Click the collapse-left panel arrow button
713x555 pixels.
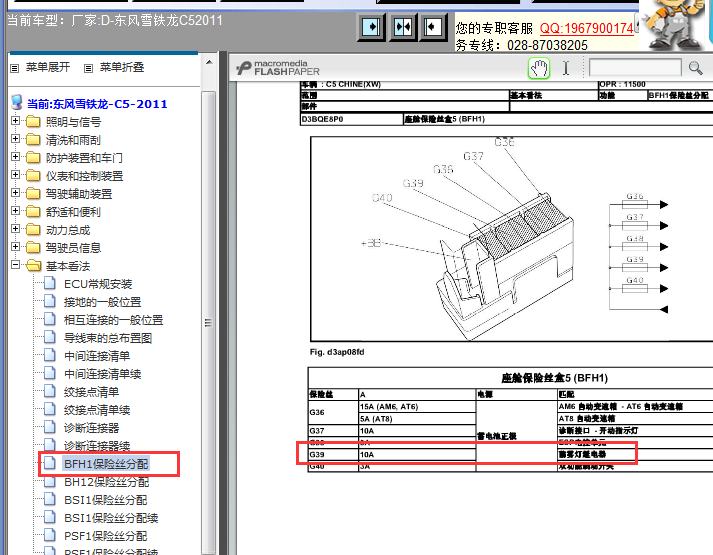coord(433,27)
